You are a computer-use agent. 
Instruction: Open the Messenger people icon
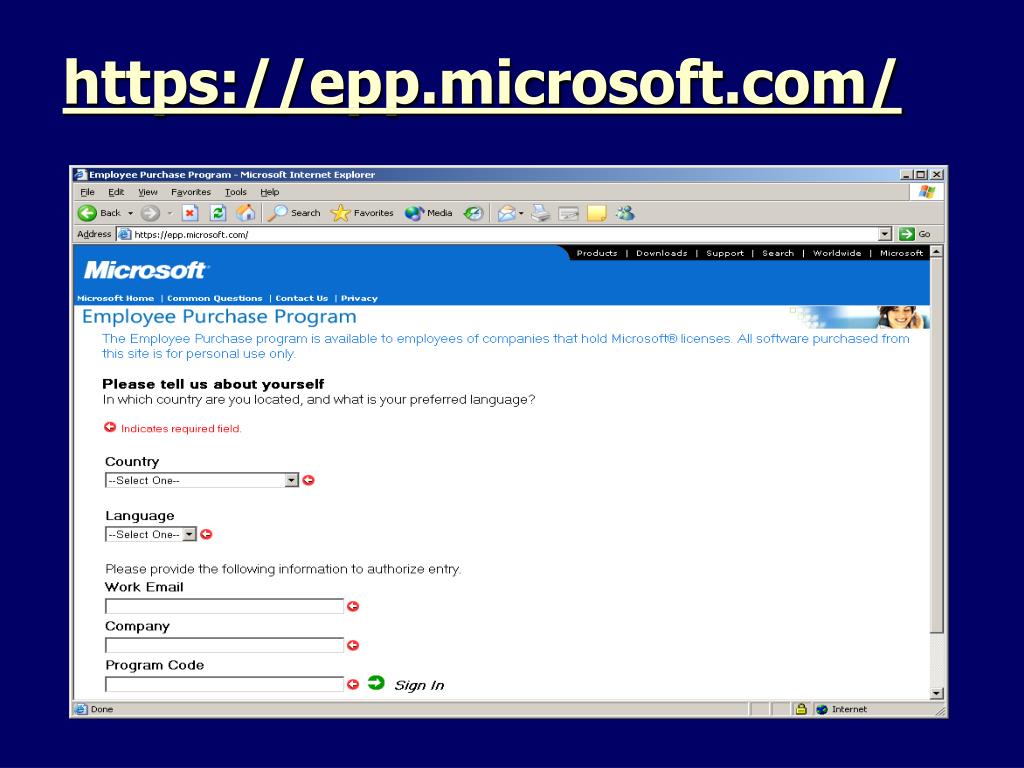pyautogui.click(x=626, y=213)
